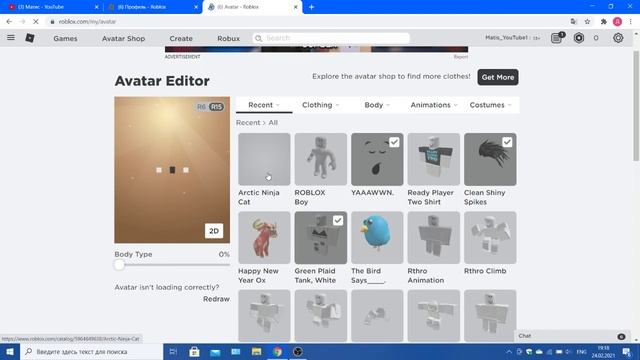Expand the Body category dropdown
The image size is (640, 360).
pos(377,105)
